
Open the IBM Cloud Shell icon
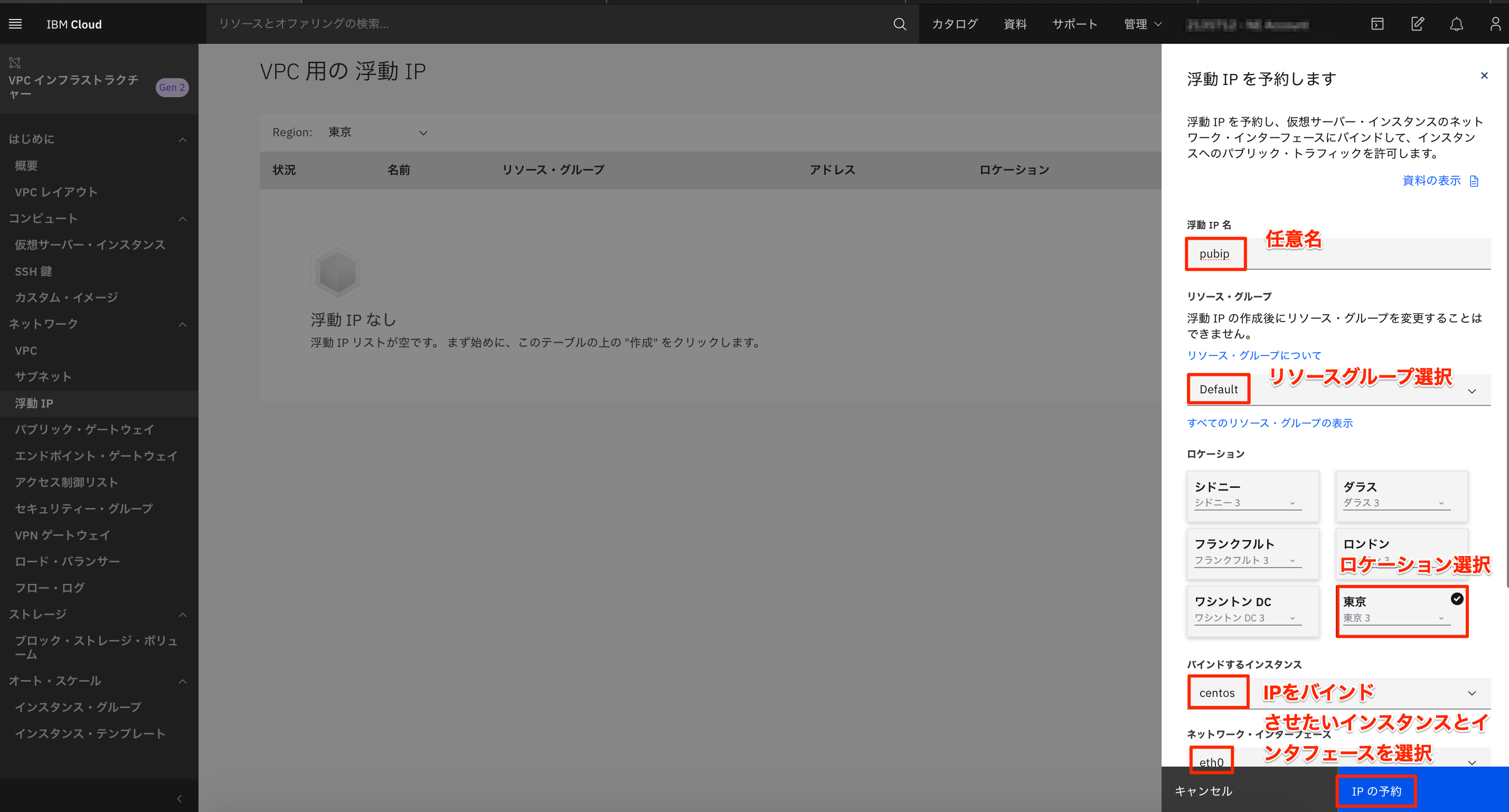click(1376, 24)
